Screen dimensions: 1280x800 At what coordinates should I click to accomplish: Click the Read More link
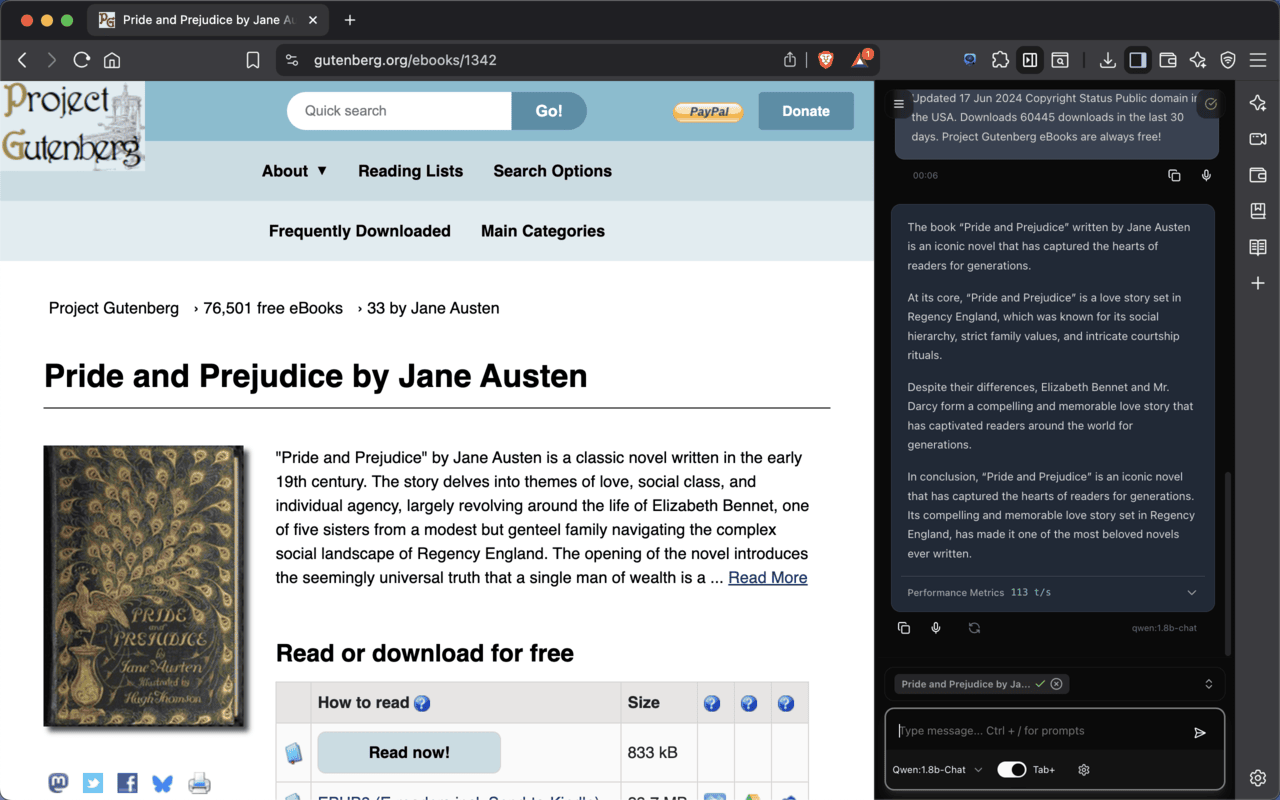pos(767,577)
